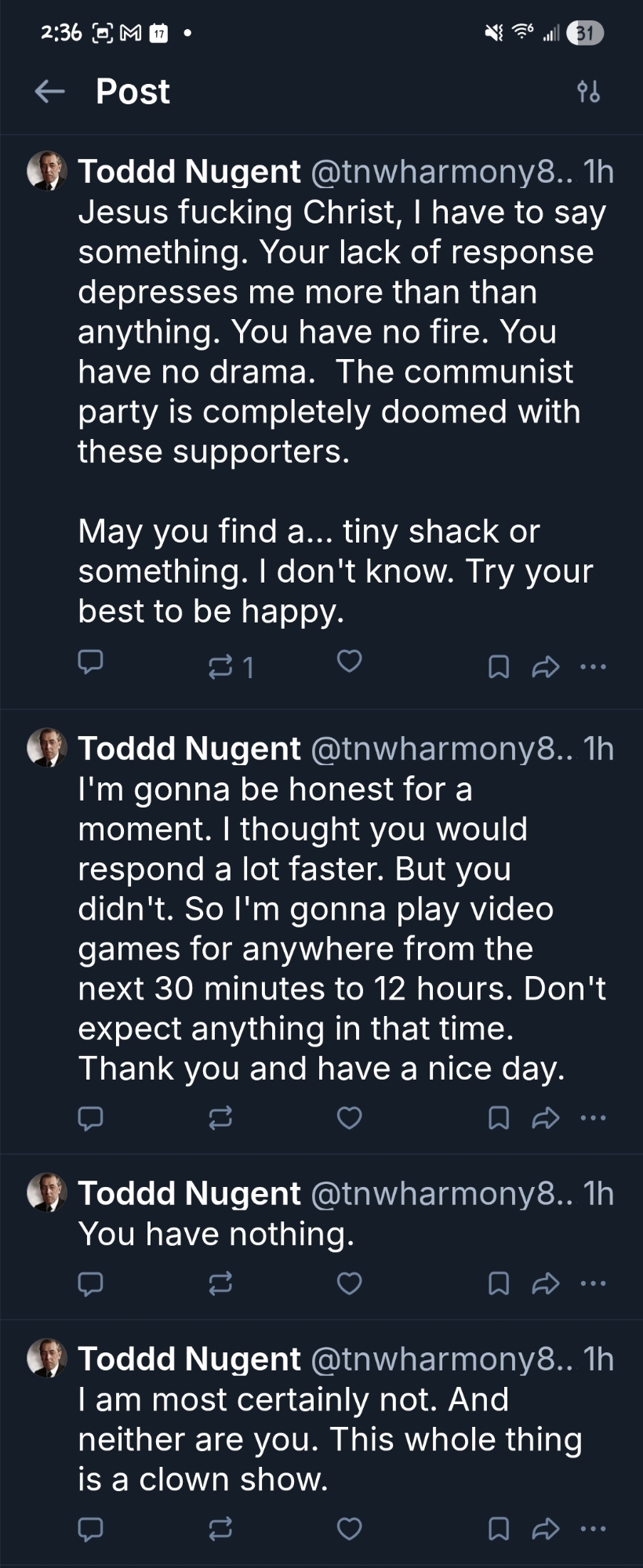Image resolution: width=643 pixels, height=1568 pixels.
Task: Like the 'tiny shack' post
Action: point(349,662)
